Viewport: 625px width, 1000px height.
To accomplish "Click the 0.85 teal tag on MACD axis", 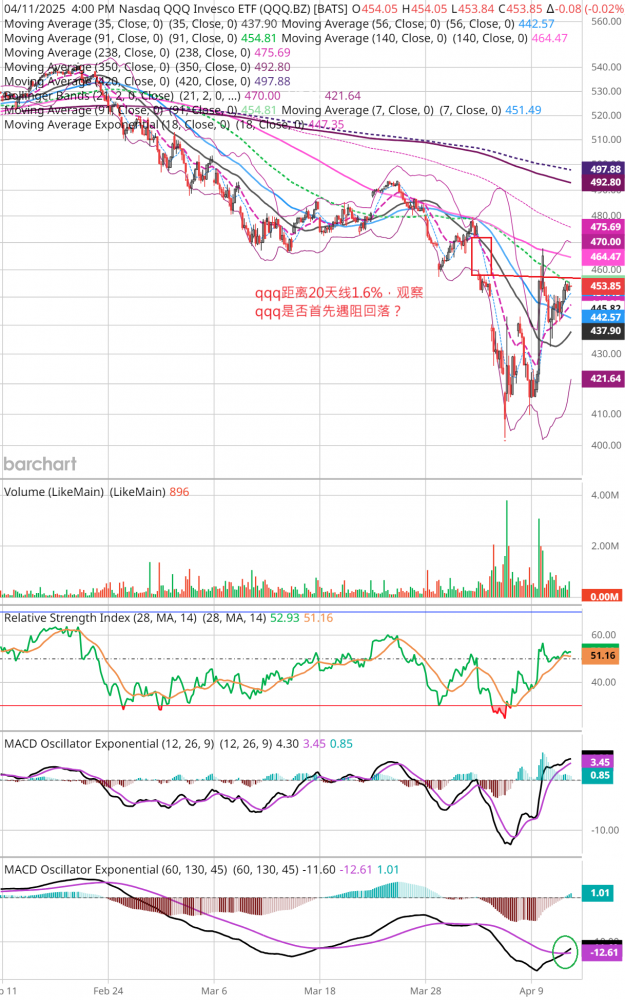I will [x=600, y=775].
